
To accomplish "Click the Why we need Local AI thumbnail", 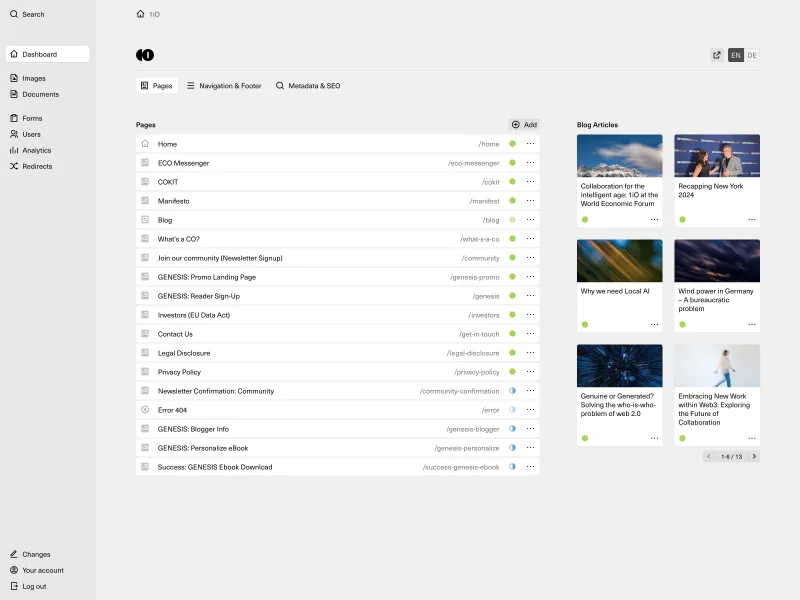I will click(x=620, y=260).
